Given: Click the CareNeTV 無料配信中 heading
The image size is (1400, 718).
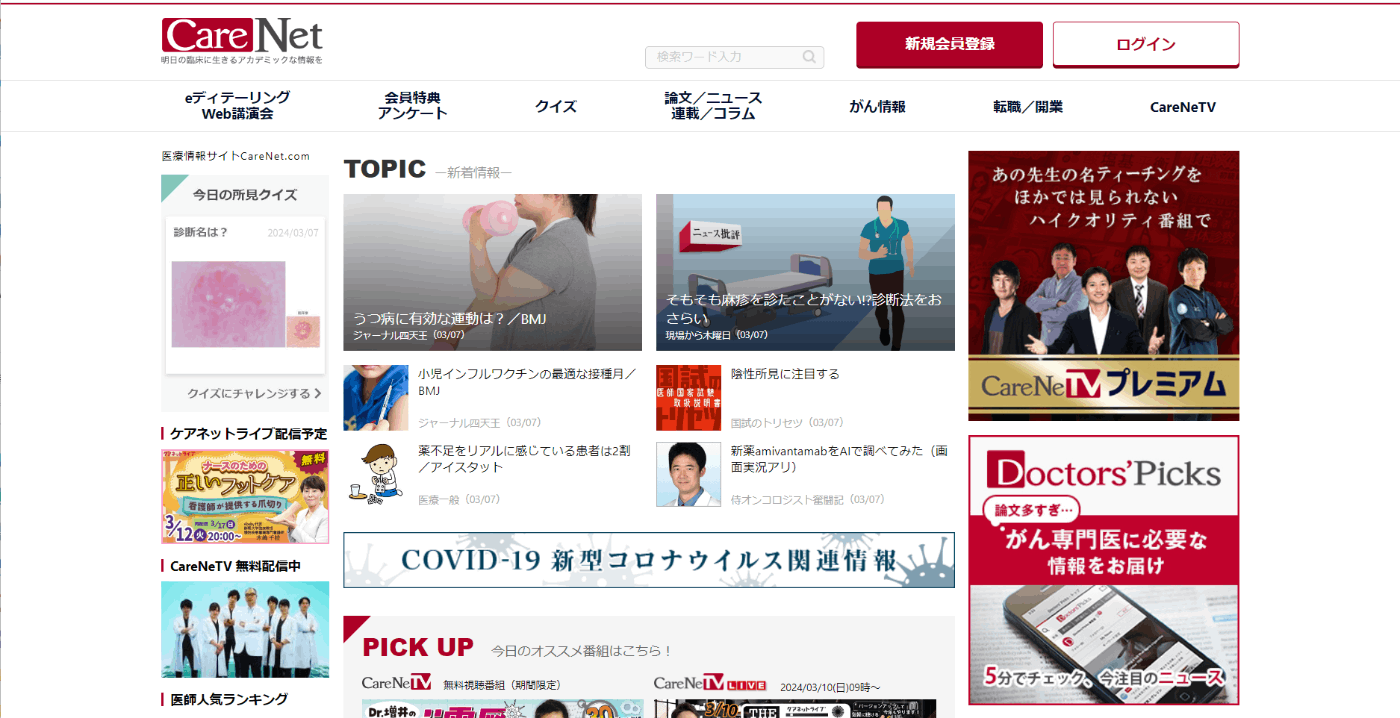Looking at the screenshot, I should (x=235, y=566).
